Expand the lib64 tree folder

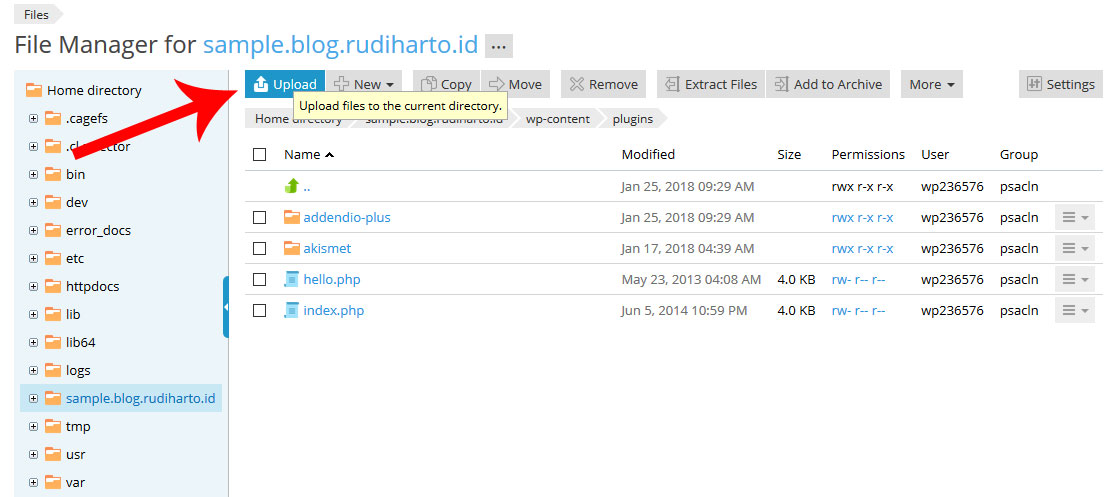point(33,342)
